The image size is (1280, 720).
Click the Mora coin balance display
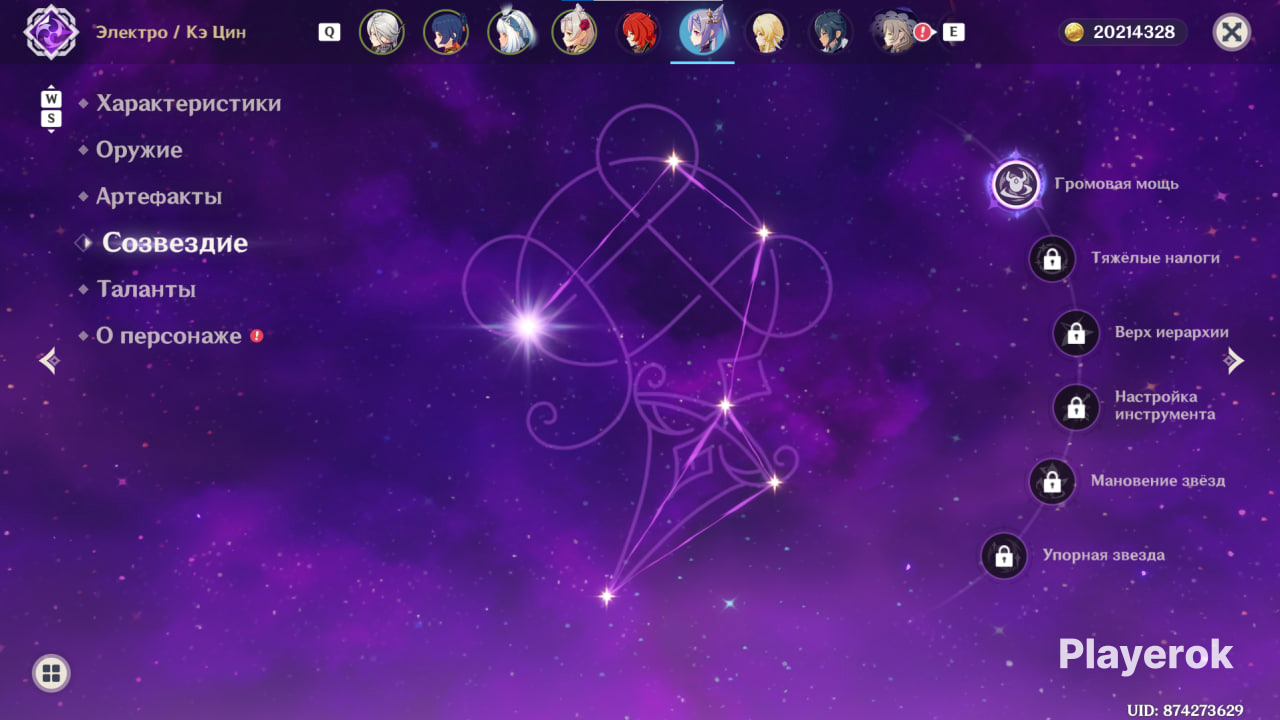[1123, 32]
